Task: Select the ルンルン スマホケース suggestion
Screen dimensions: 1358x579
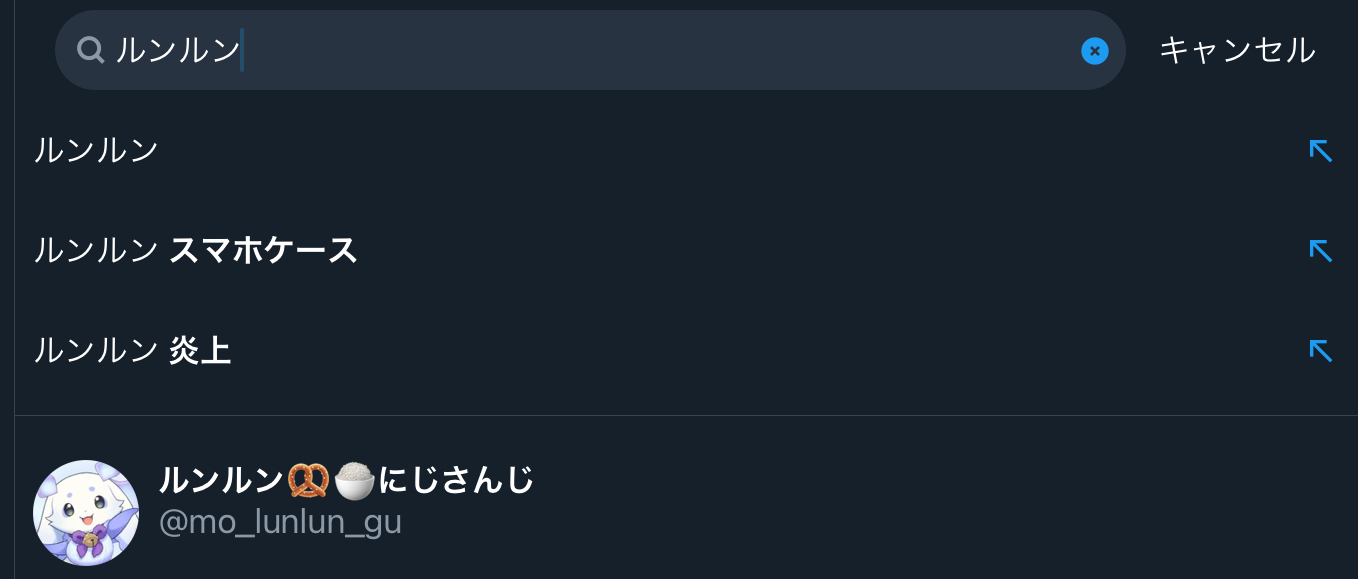Action: tap(196, 251)
